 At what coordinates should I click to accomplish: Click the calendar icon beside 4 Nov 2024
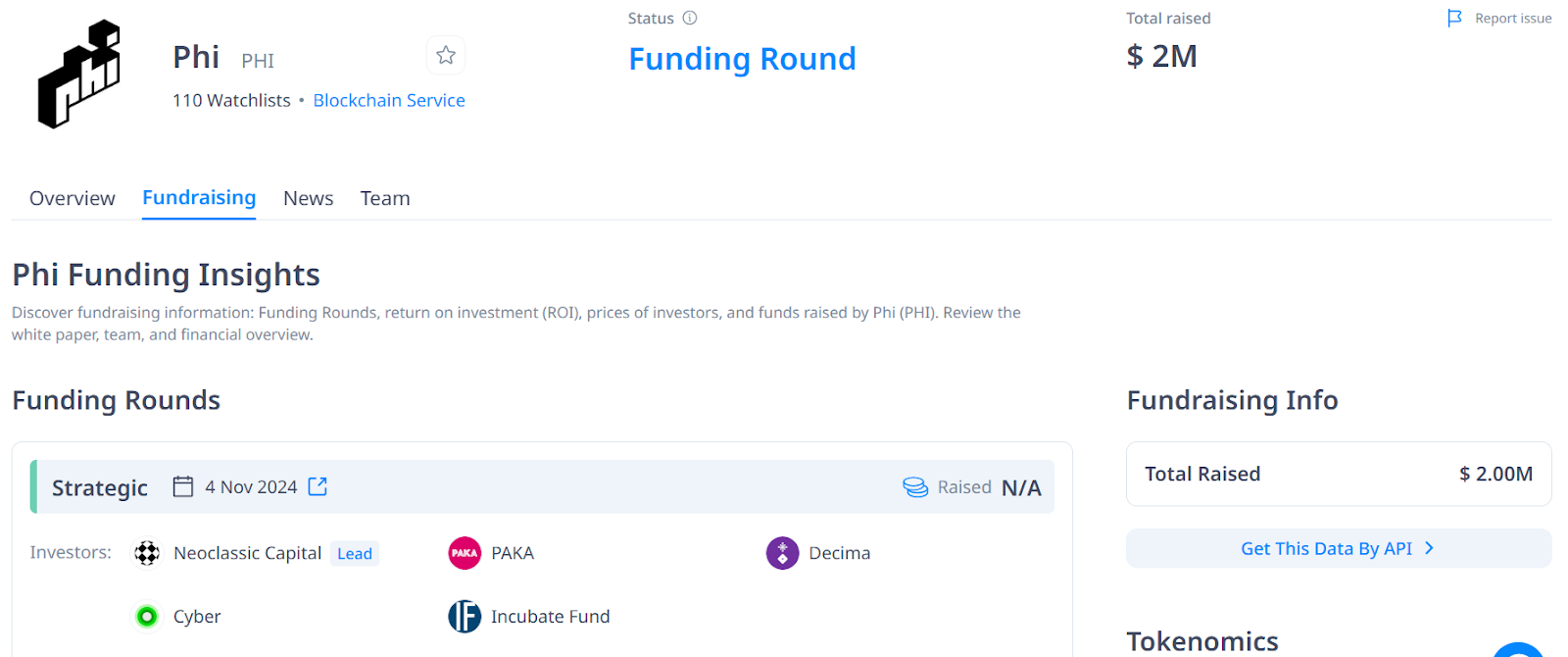click(183, 486)
